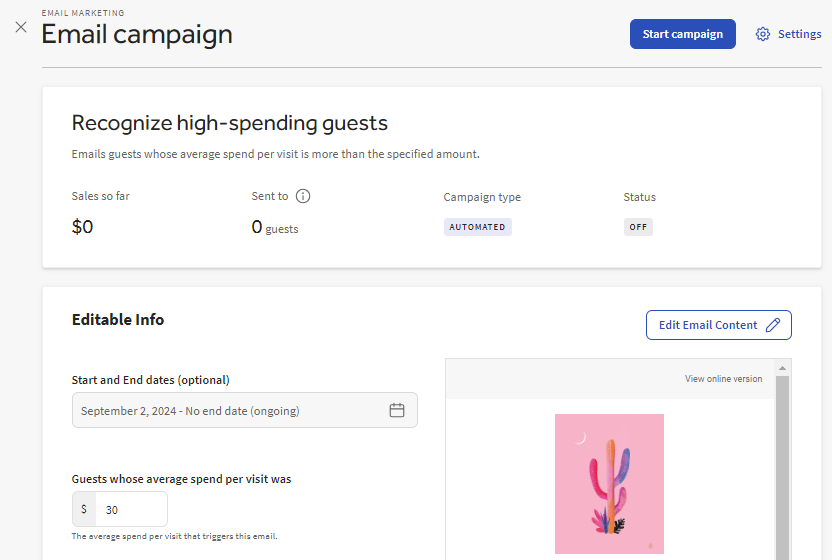Click the dollar sign prefix of spend field
The width and height of the screenshot is (832, 560).
tap(84, 509)
